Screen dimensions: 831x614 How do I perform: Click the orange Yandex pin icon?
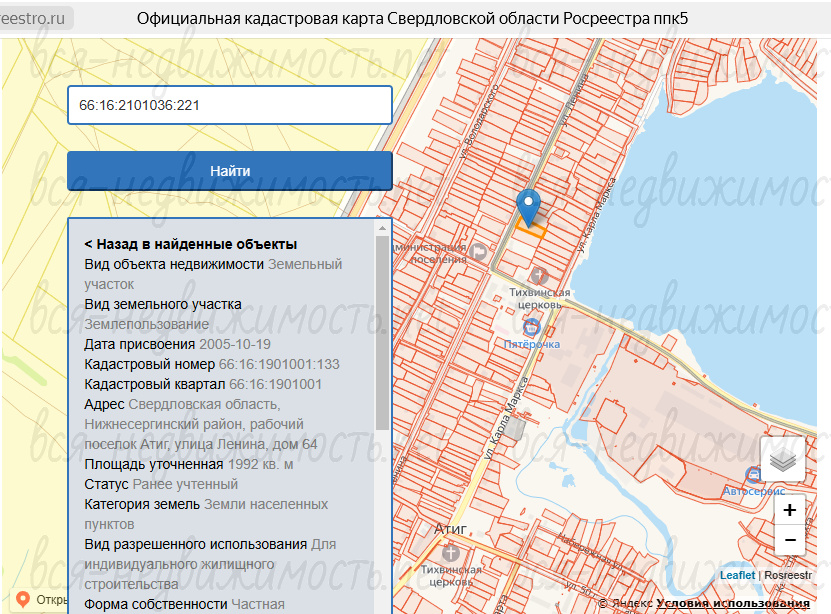(22, 600)
